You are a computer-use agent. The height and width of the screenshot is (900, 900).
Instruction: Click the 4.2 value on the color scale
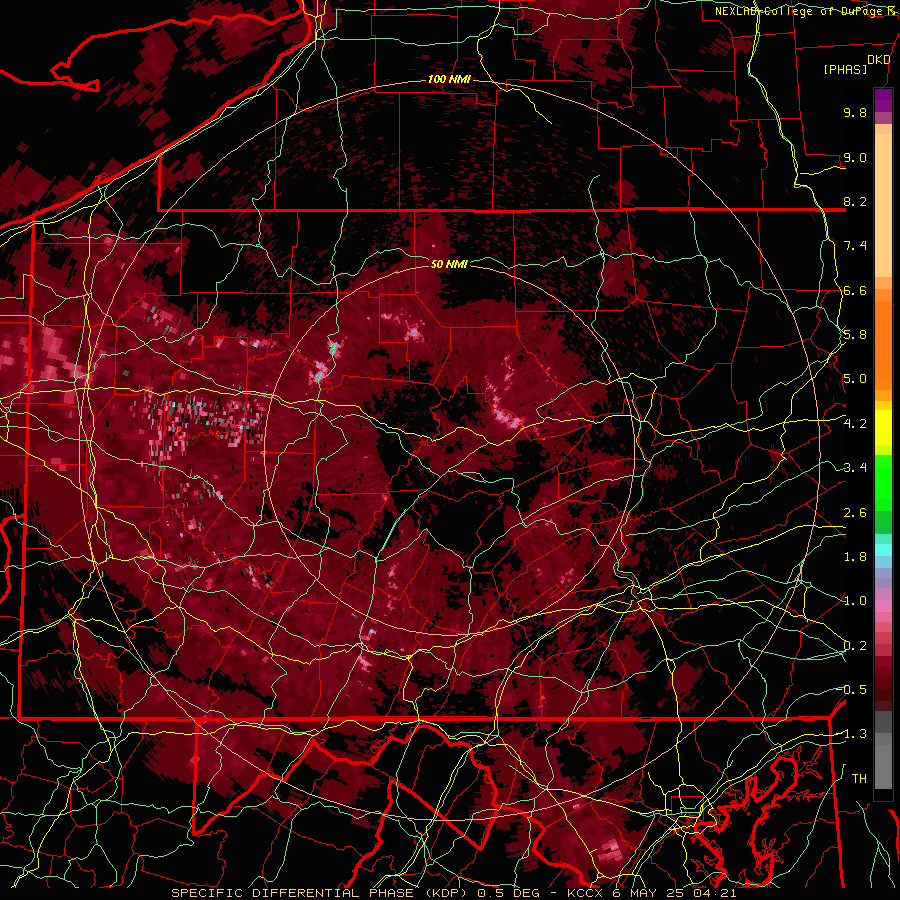click(855, 424)
